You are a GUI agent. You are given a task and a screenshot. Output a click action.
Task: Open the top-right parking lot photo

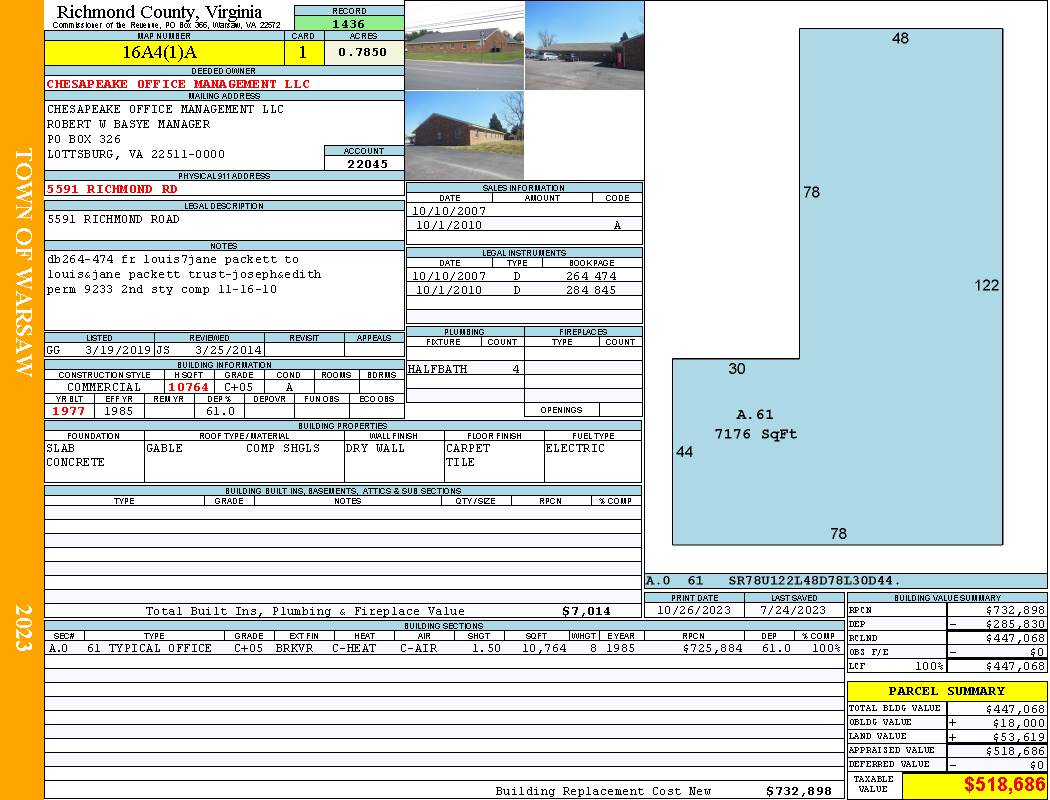tap(583, 45)
